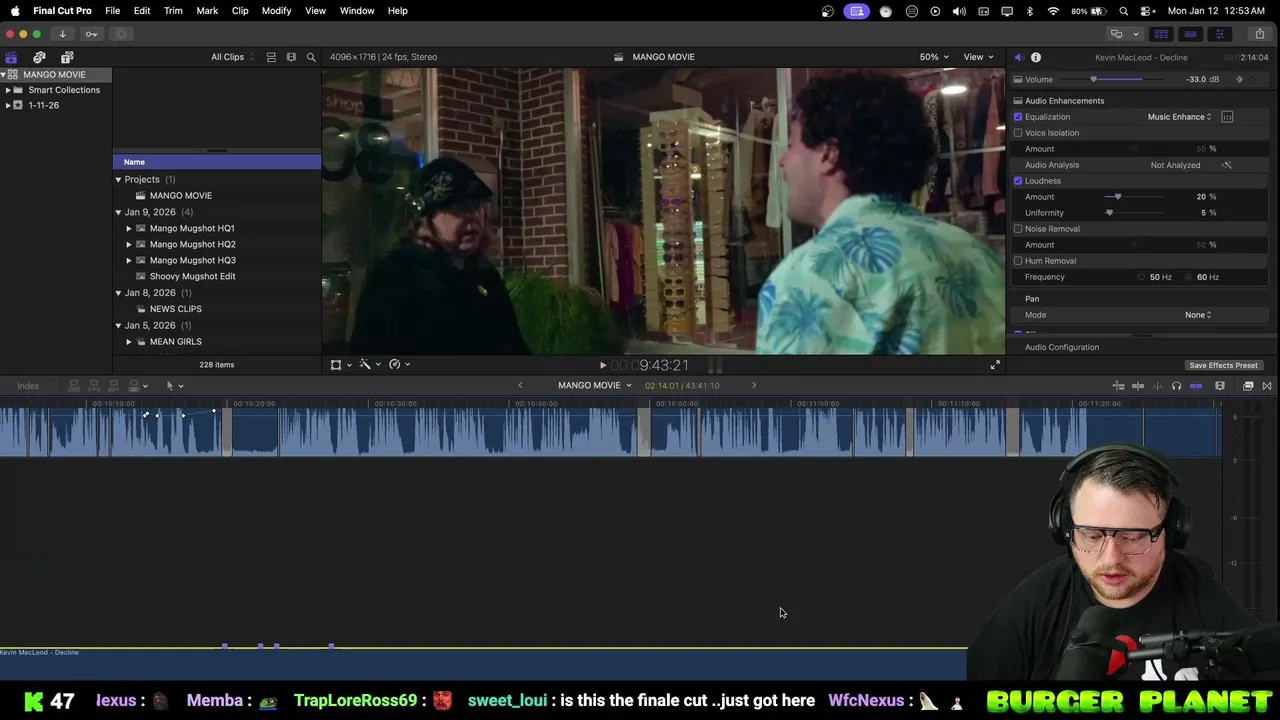Select the Audio inspector speaker icon
The height and width of the screenshot is (720, 1280).
pyautogui.click(x=1018, y=57)
